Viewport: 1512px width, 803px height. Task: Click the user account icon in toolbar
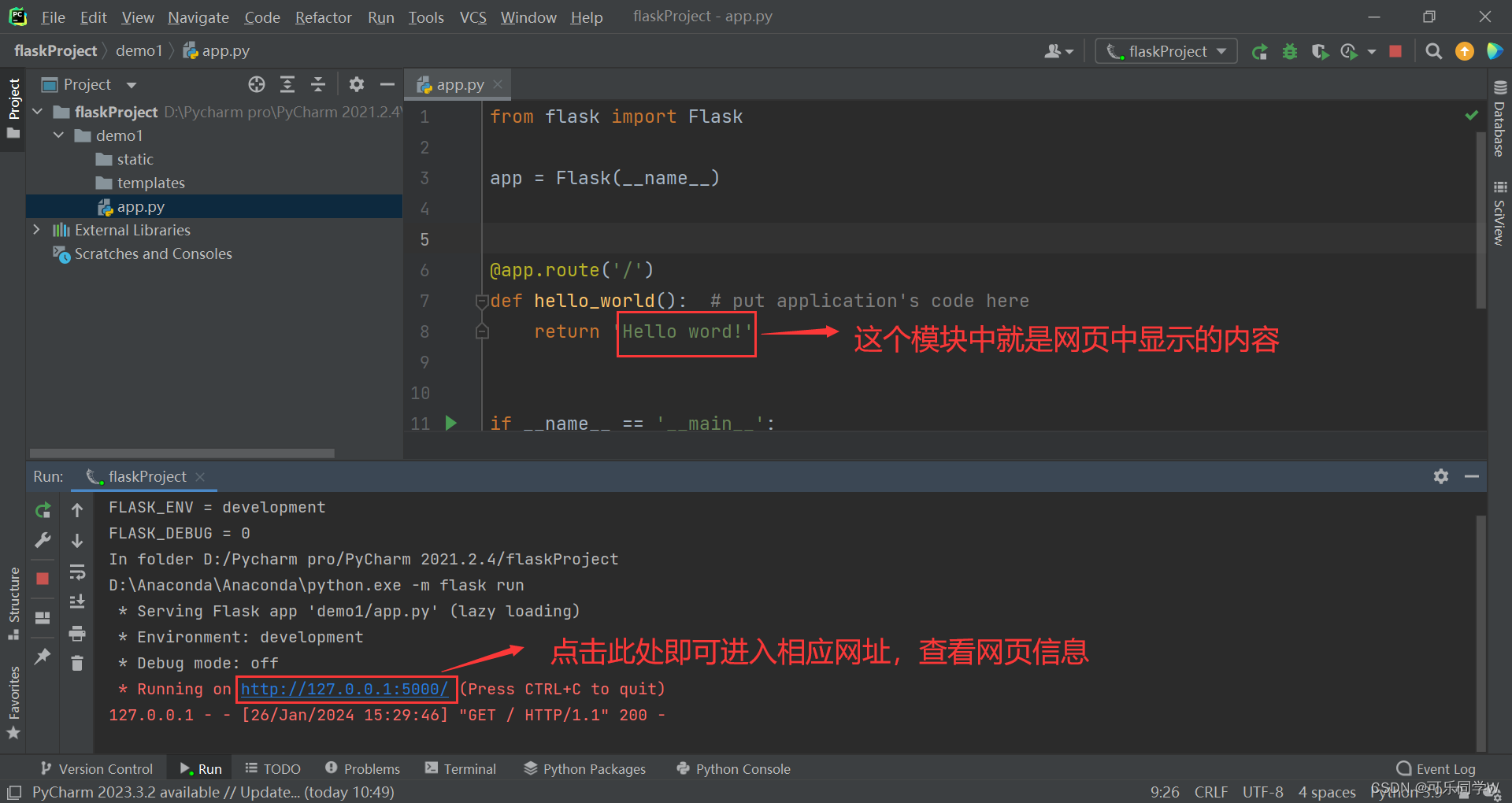coord(1052,51)
